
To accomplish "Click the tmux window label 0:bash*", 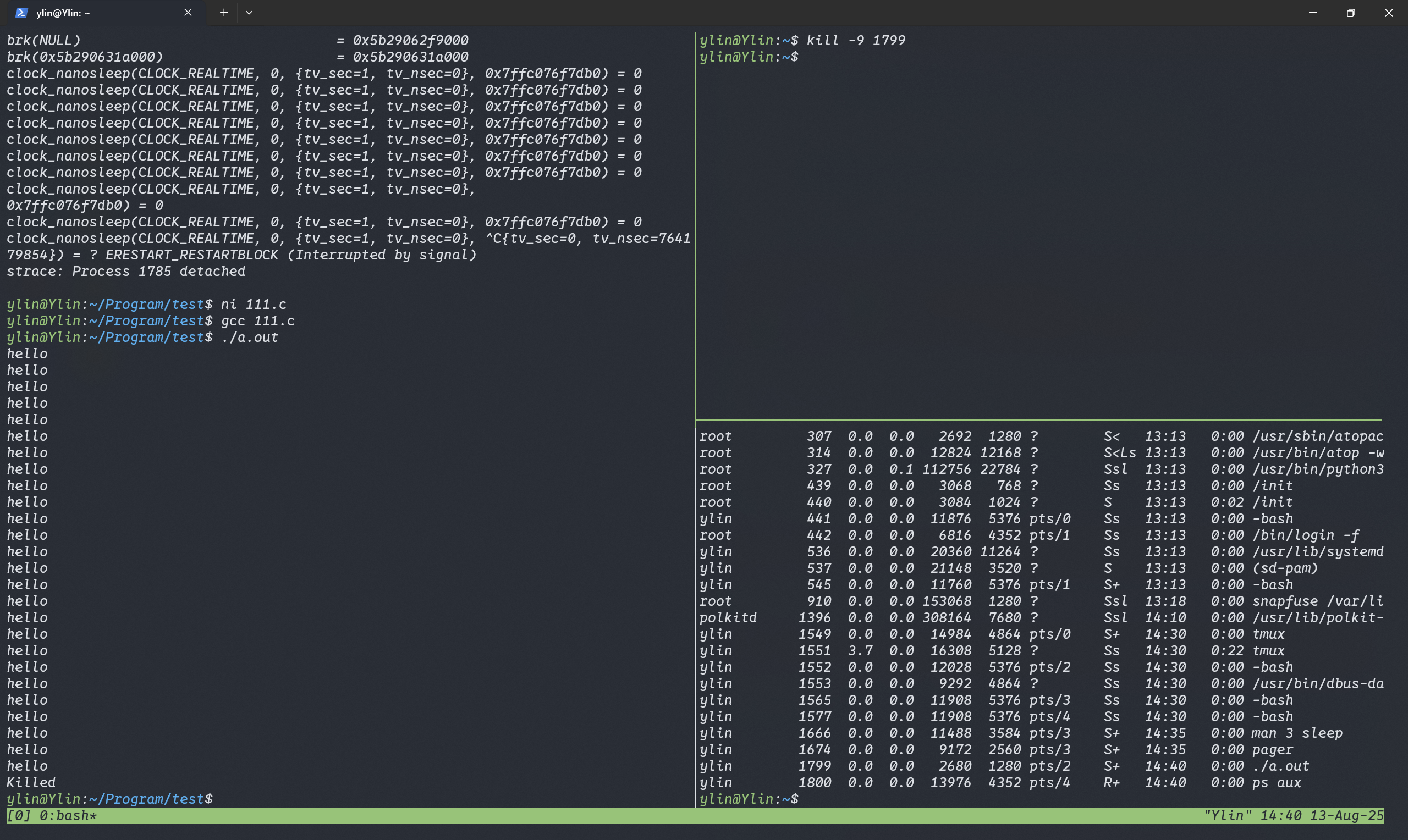I will coord(68,816).
